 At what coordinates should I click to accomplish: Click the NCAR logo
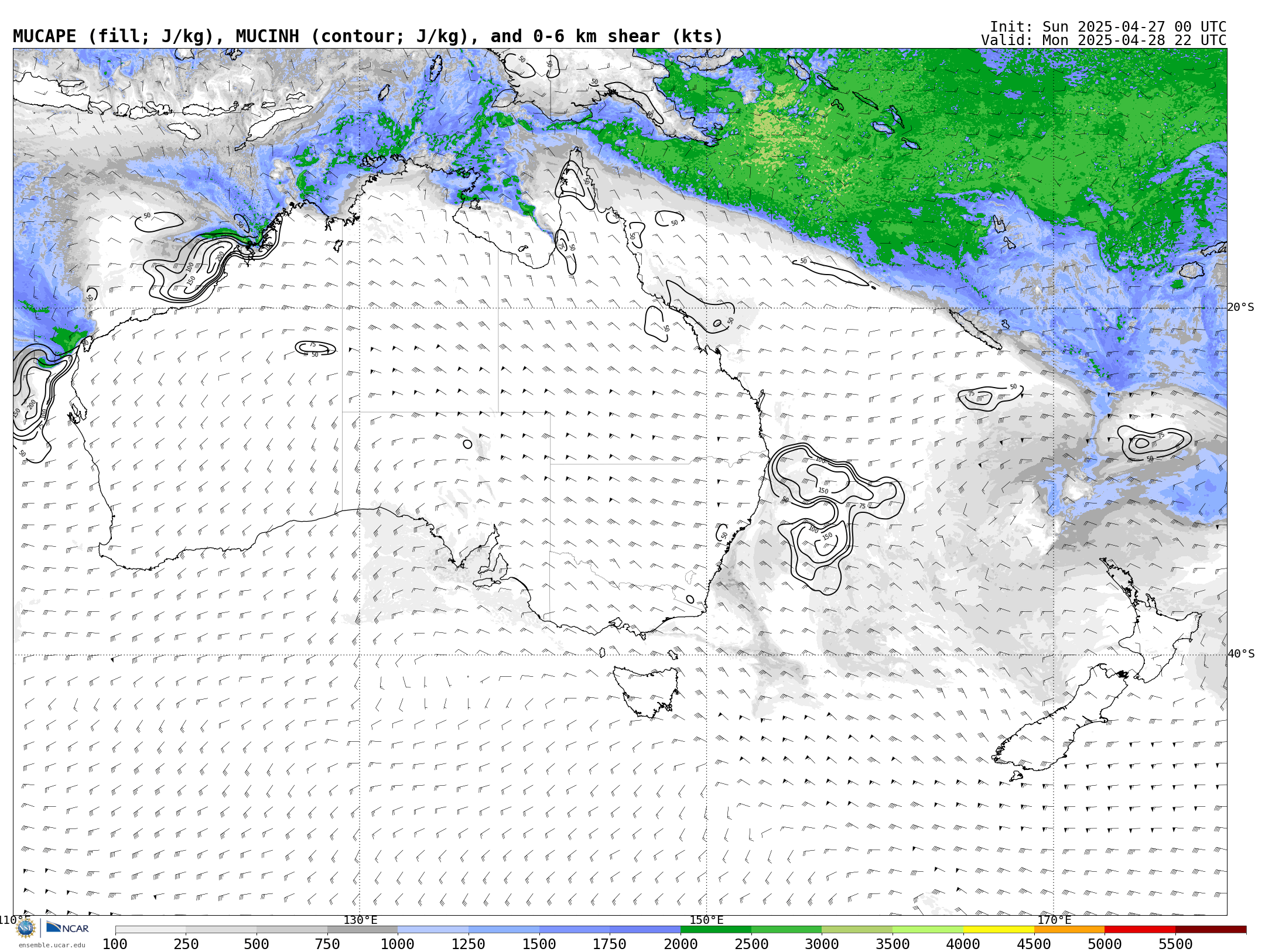pyautogui.click(x=67, y=927)
